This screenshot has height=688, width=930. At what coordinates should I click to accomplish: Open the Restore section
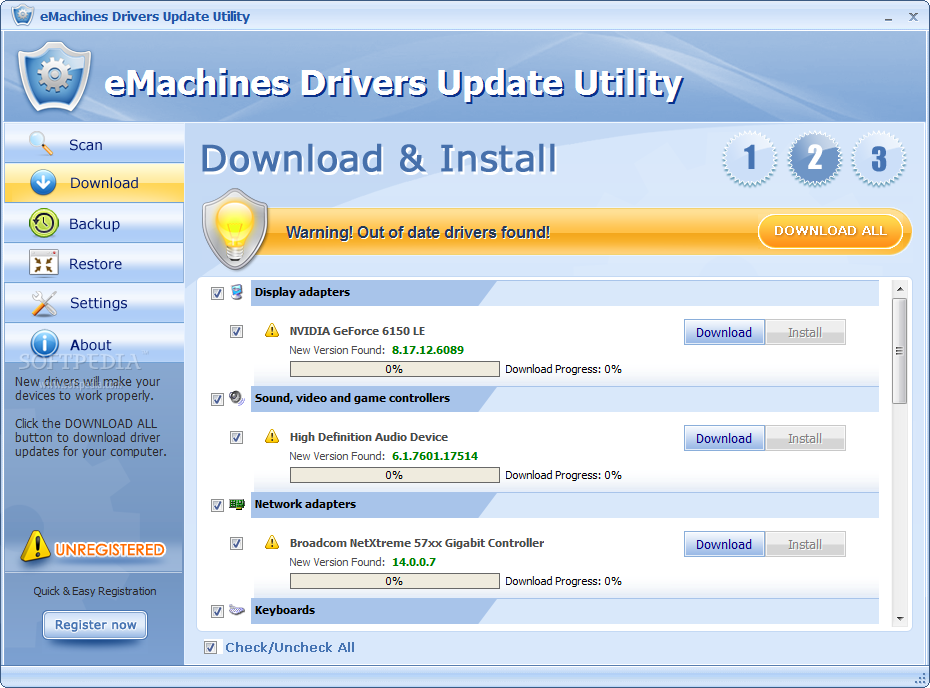point(94,263)
